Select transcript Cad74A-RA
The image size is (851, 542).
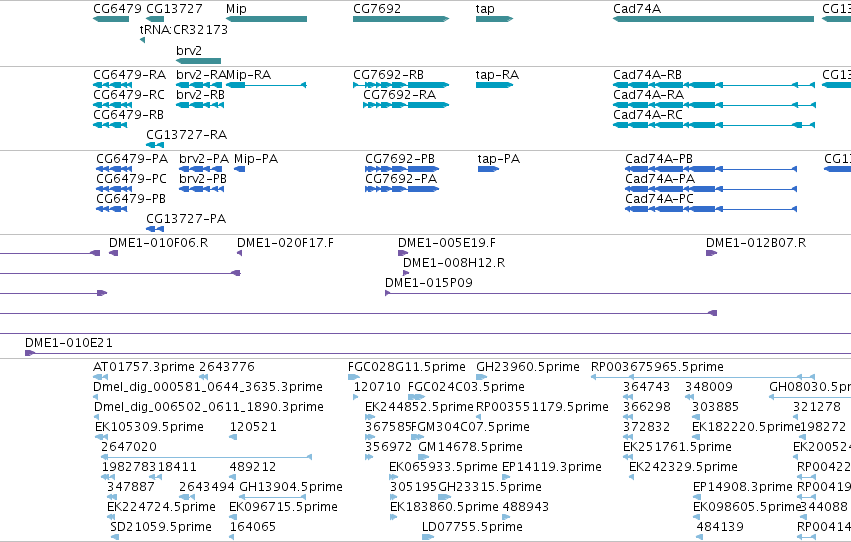(714, 105)
